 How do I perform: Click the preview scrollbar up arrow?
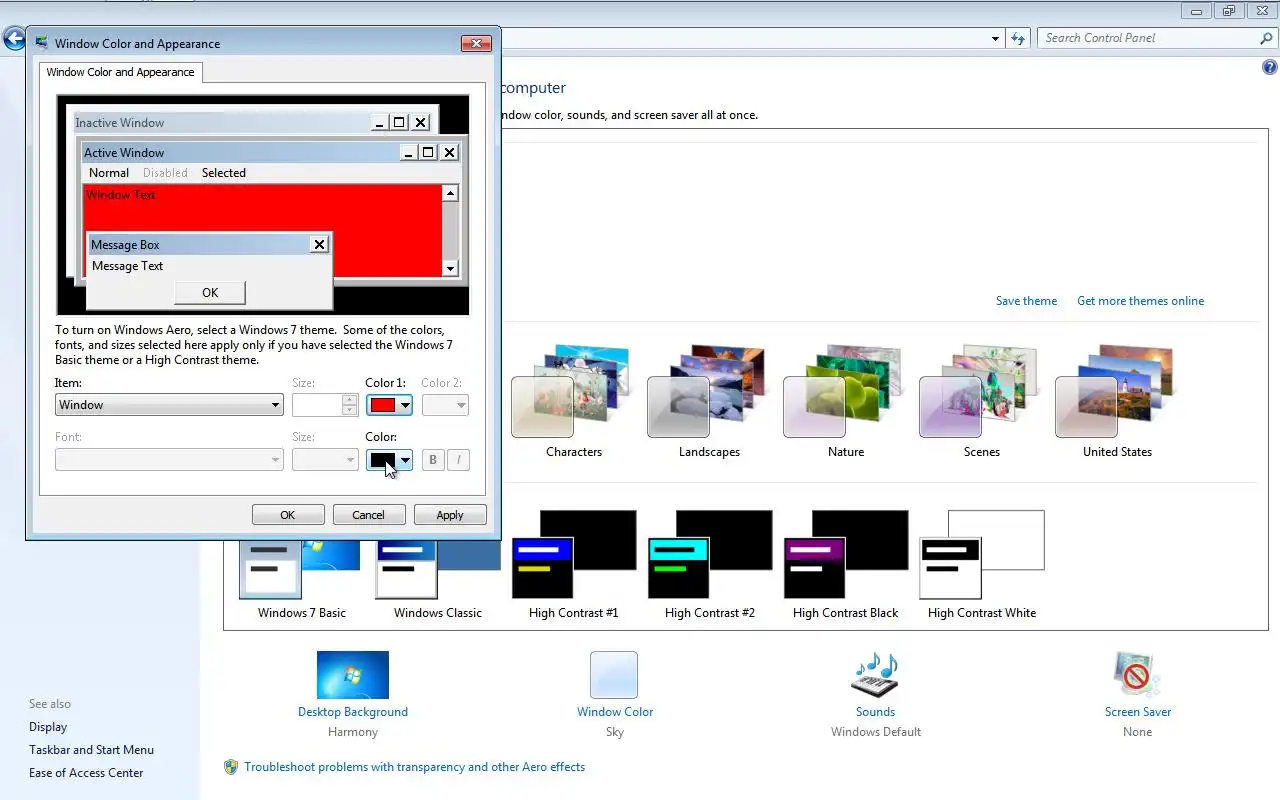point(450,194)
